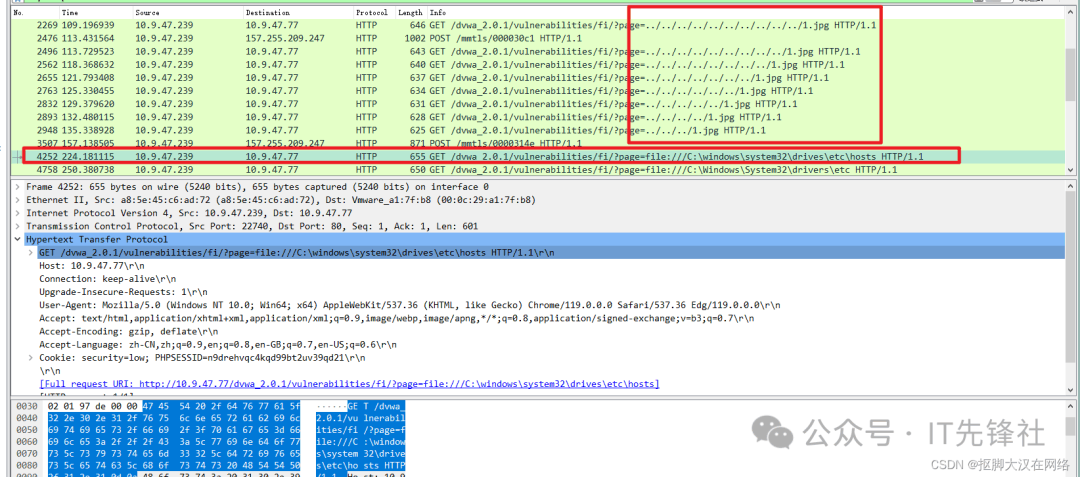Sort packets by the No. column header
This screenshot has width=1080, height=477.
point(18,13)
